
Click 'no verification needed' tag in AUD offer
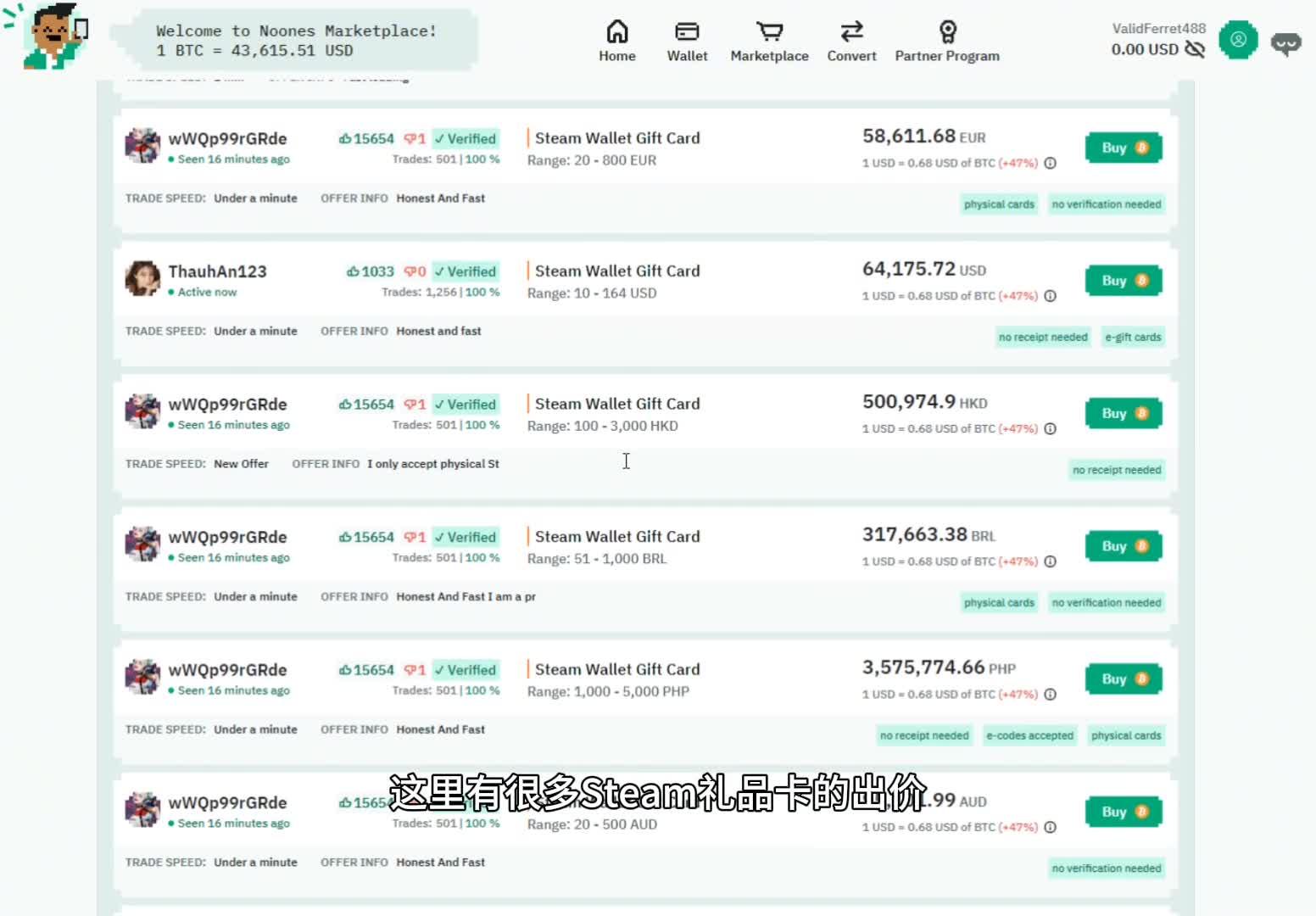pyautogui.click(x=1107, y=869)
